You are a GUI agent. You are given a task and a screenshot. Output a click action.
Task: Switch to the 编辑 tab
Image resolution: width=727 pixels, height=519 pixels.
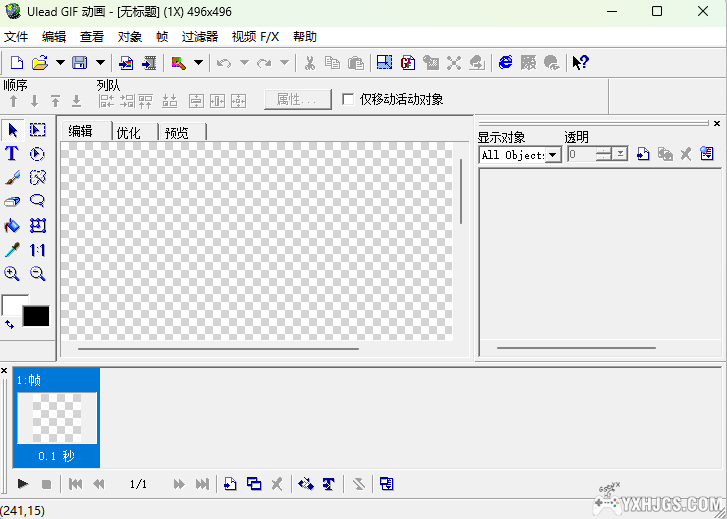pos(86,131)
